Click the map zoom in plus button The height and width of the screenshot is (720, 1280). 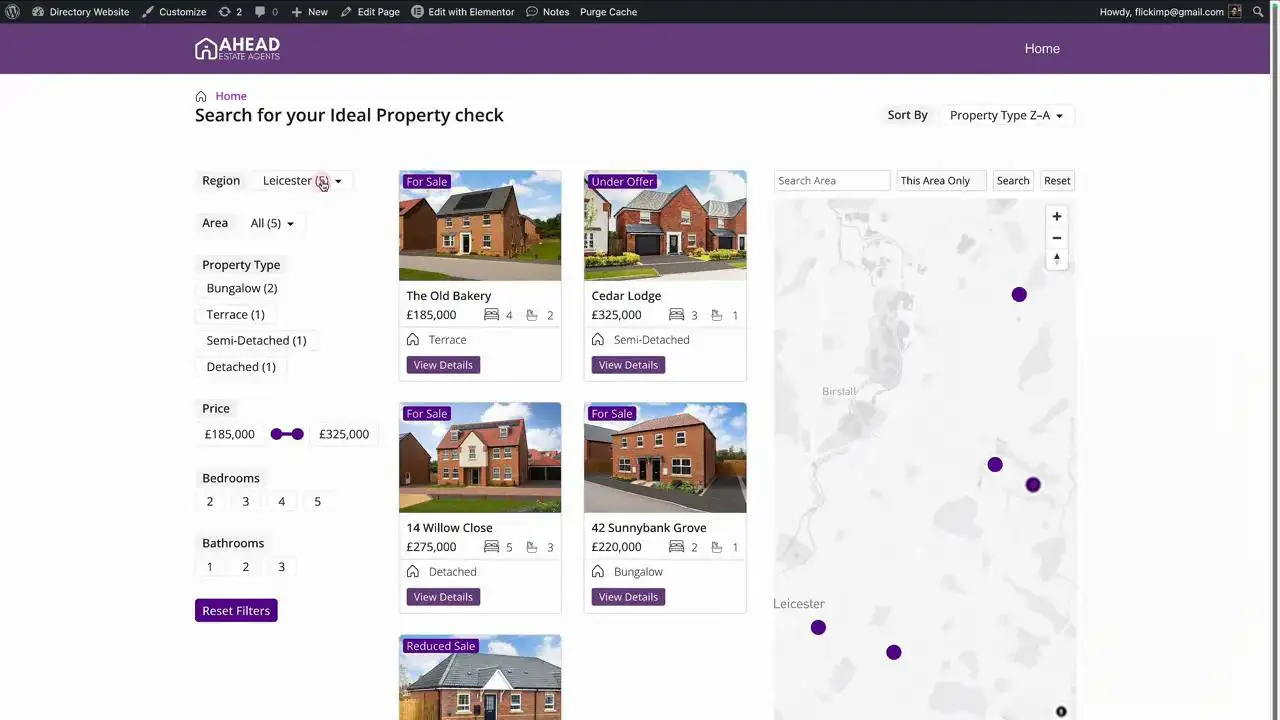click(x=1057, y=216)
